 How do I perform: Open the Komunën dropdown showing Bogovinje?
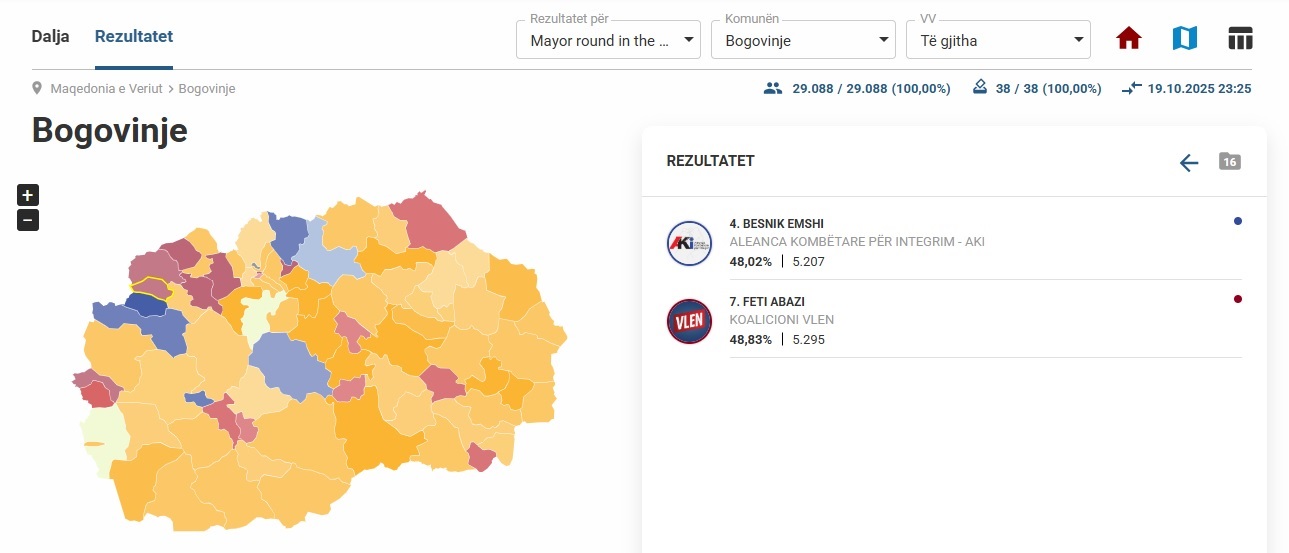click(802, 40)
